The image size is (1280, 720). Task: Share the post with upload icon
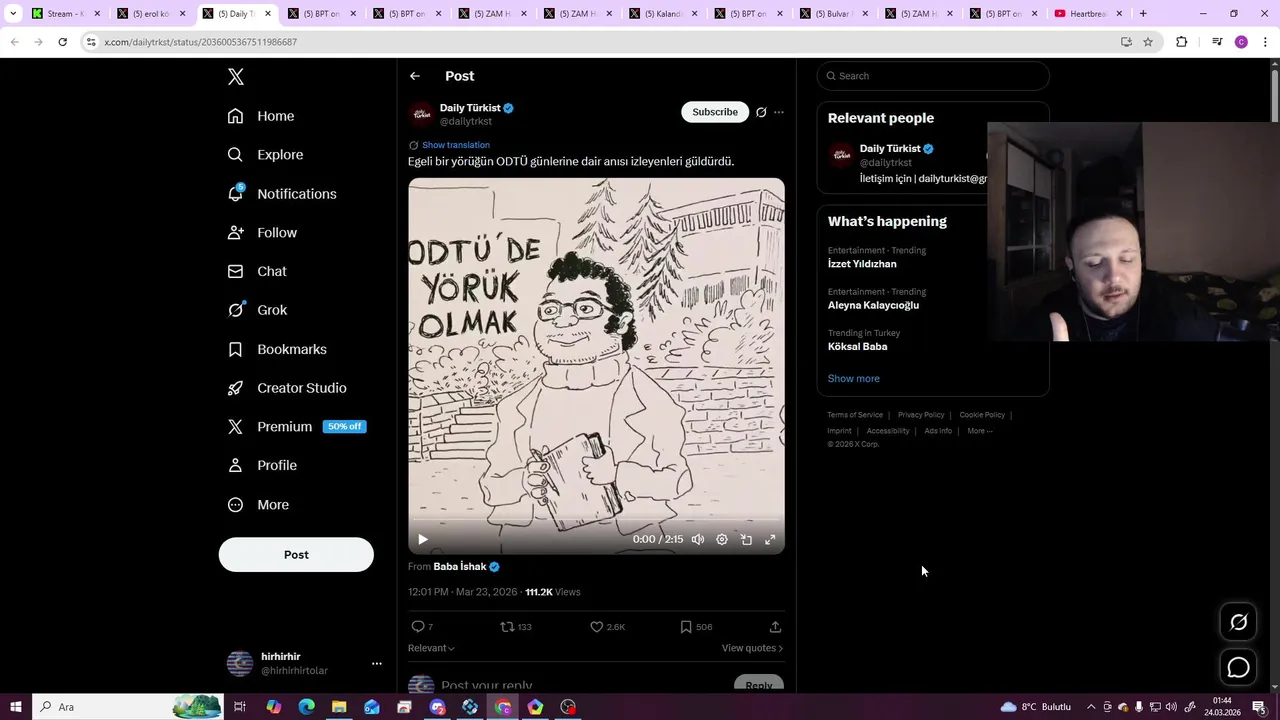[775, 627]
